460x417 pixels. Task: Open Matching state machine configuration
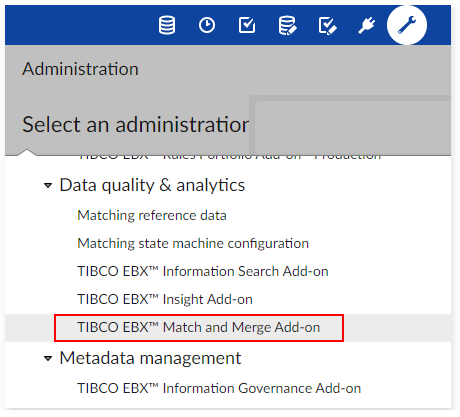point(193,243)
